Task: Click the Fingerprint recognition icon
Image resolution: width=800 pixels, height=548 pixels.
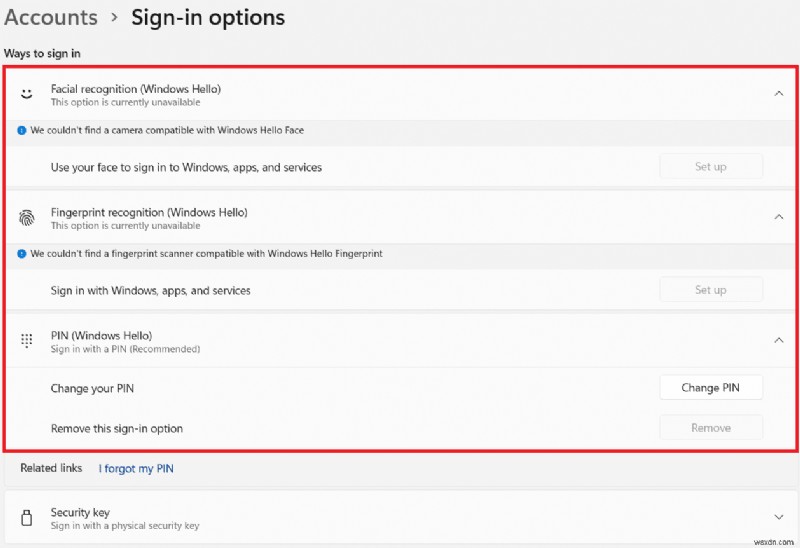Action: coord(27,218)
